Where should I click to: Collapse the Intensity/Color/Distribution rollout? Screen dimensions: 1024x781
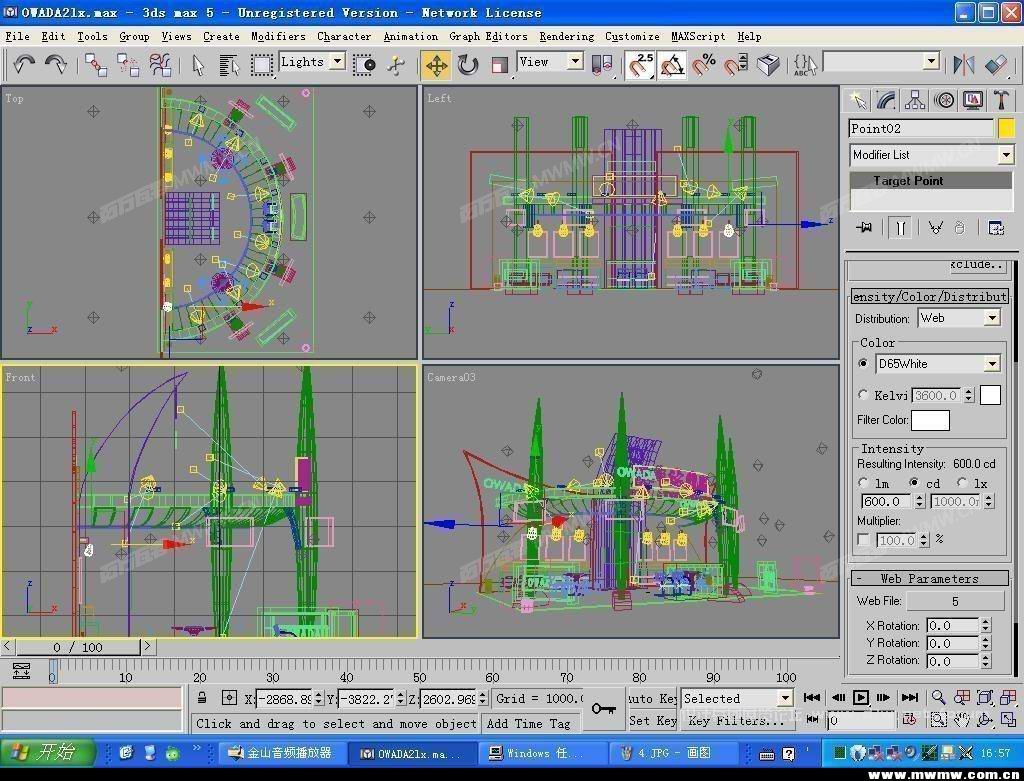point(929,296)
